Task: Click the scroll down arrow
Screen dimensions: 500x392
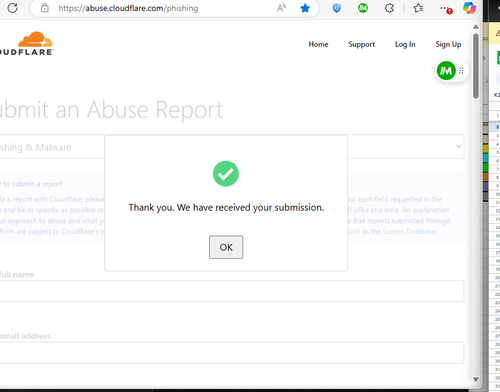Action: [x=476, y=379]
